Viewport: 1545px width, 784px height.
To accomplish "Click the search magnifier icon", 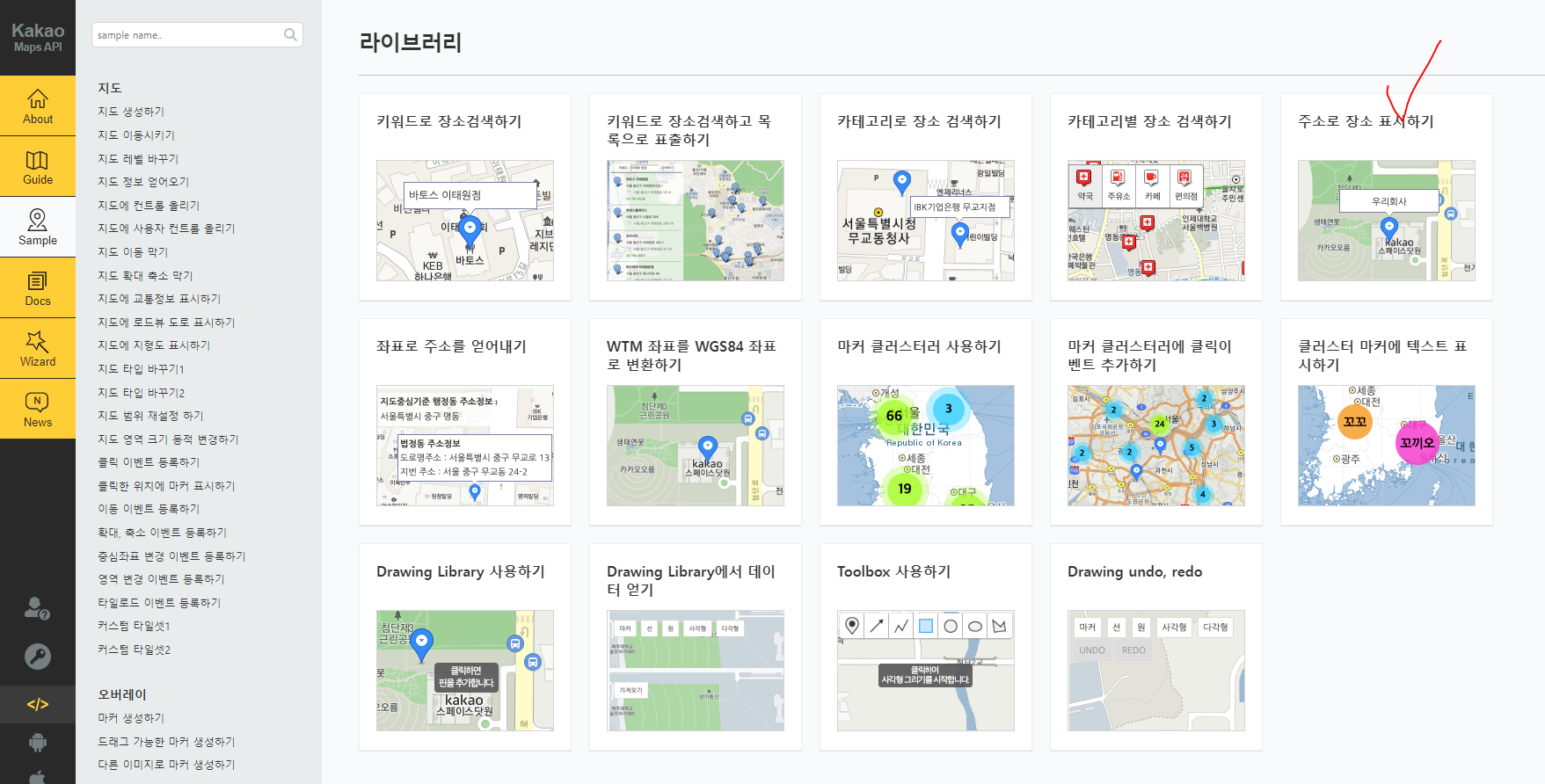I will pos(290,35).
